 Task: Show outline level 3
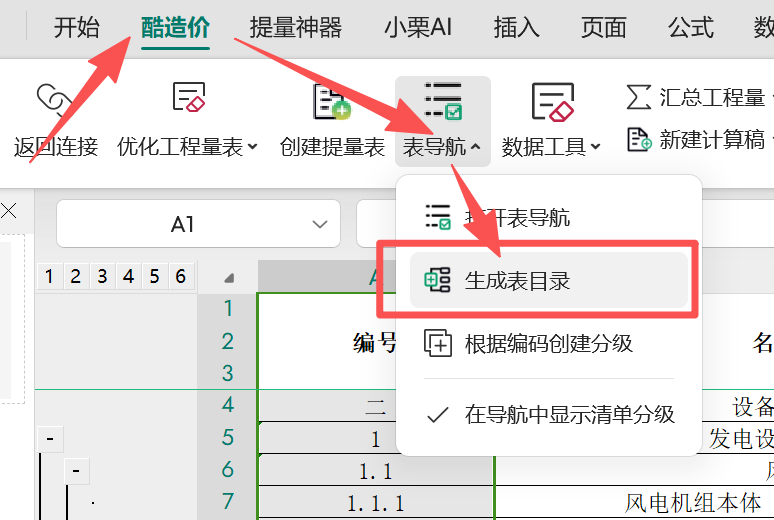pos(102,276)
